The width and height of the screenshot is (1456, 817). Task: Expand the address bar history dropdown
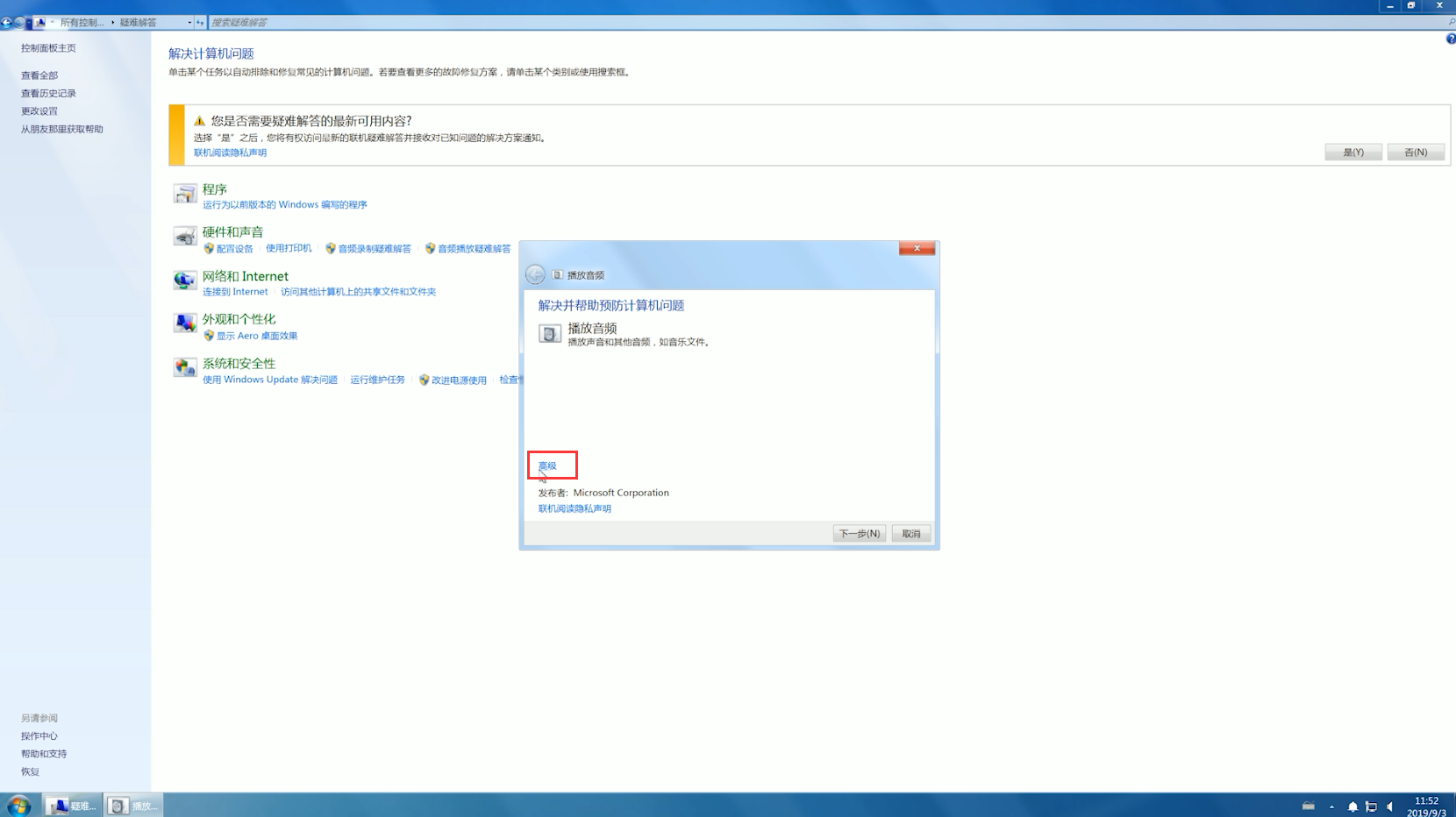[189, 22]
